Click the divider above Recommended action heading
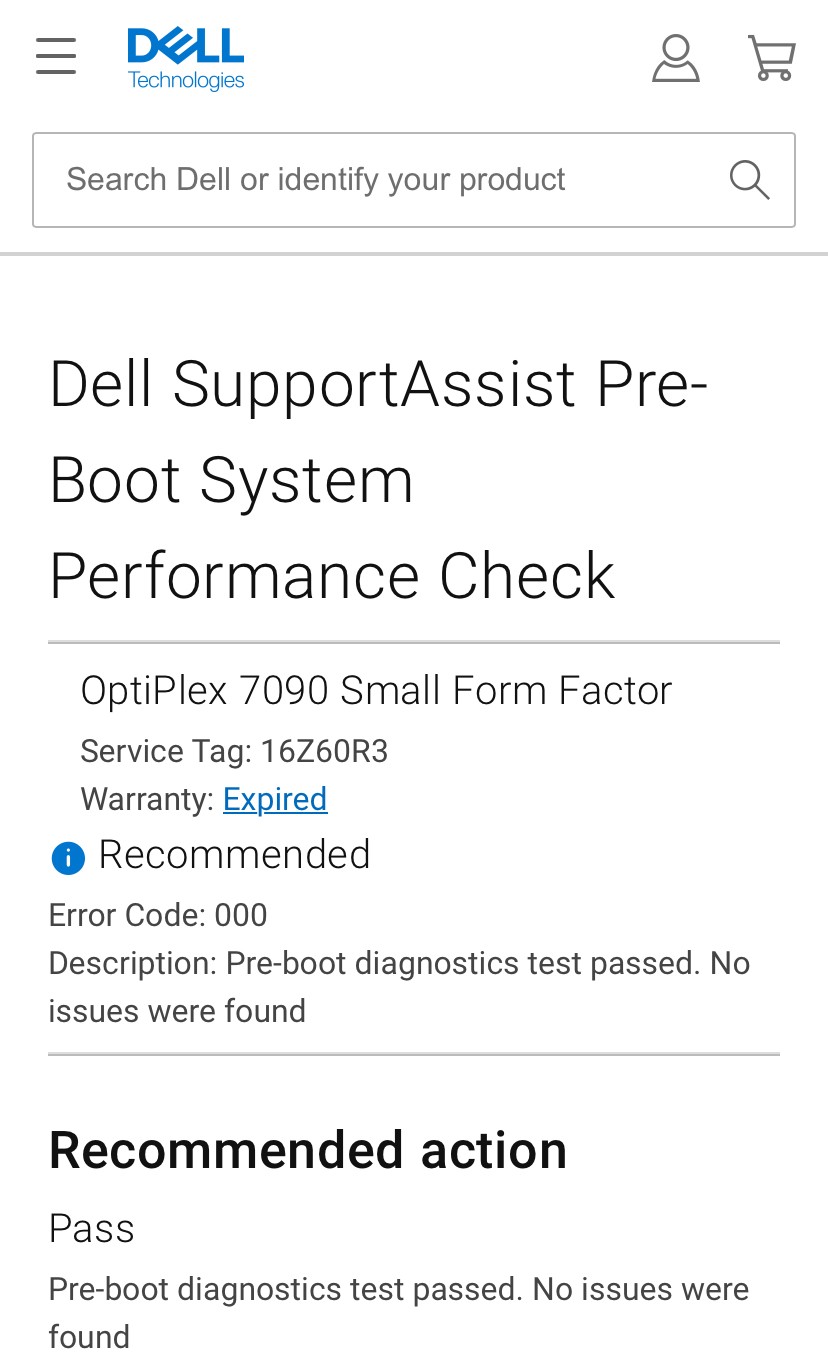828x1363 pixels. coord(414,1054)
